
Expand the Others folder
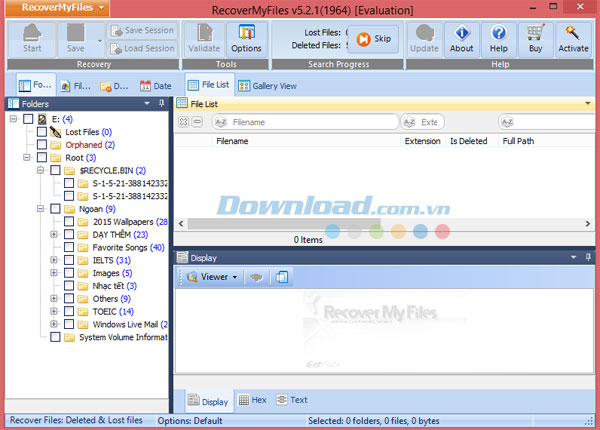pos(54,299)
